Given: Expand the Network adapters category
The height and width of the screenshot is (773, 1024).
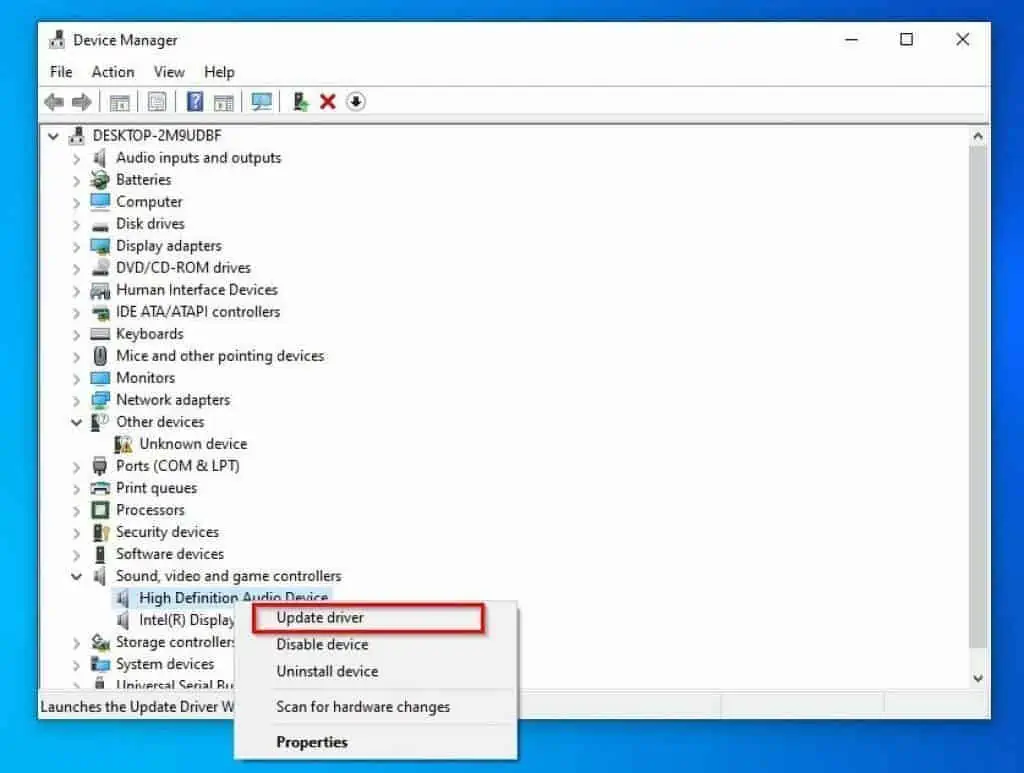Looking at the screenshot, I should tap(77, 399).
